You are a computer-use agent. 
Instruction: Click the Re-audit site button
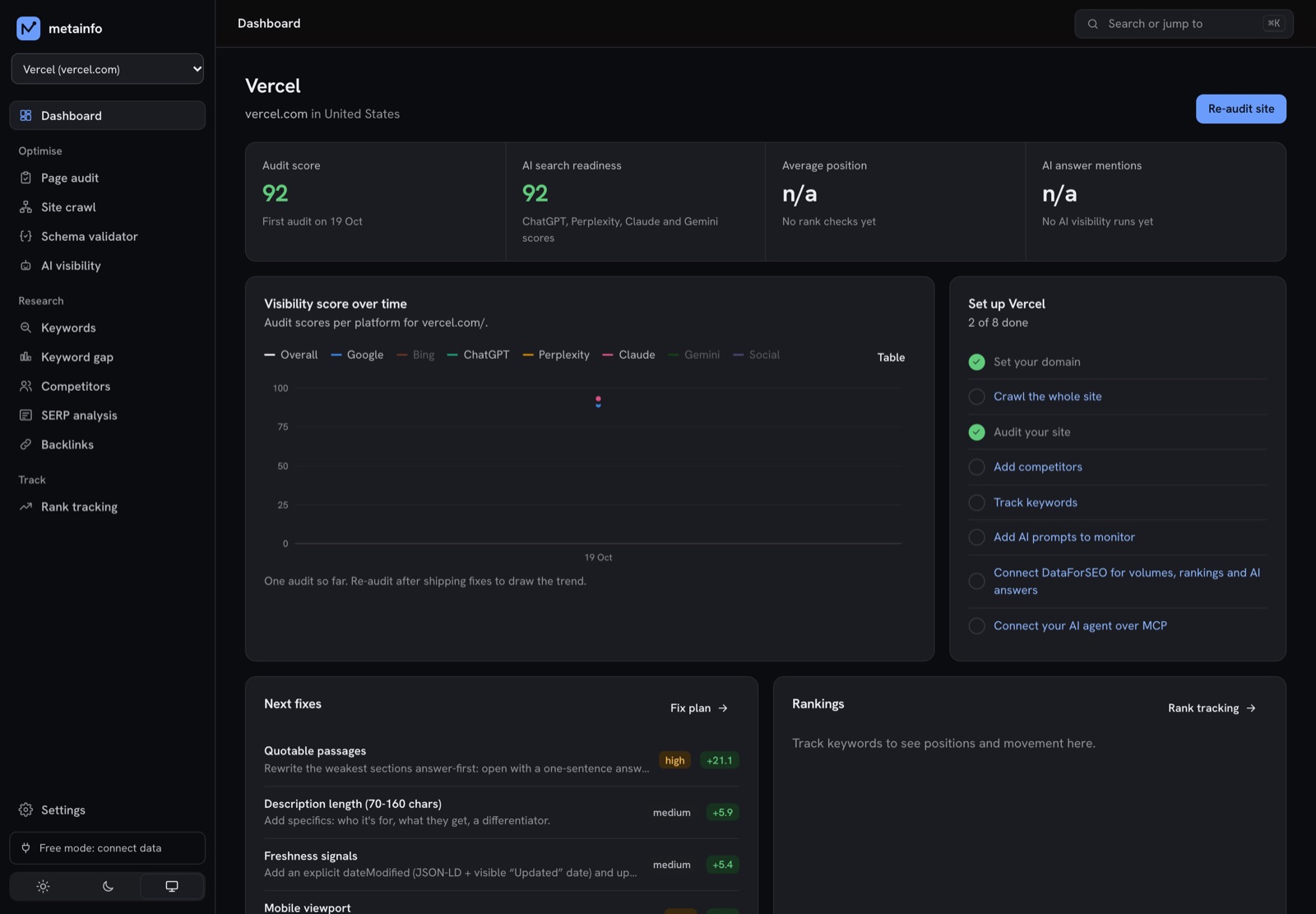pos(1240,109)
